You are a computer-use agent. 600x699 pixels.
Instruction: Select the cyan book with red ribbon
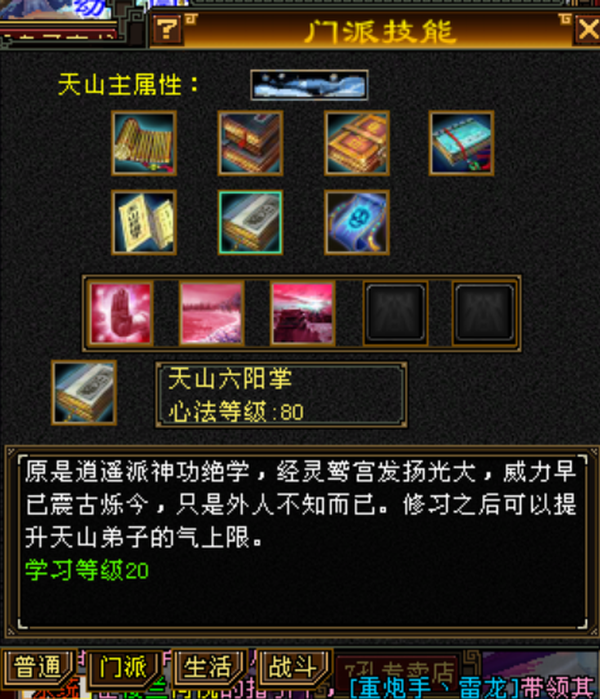pyautogui.click(x=461, y=143)
